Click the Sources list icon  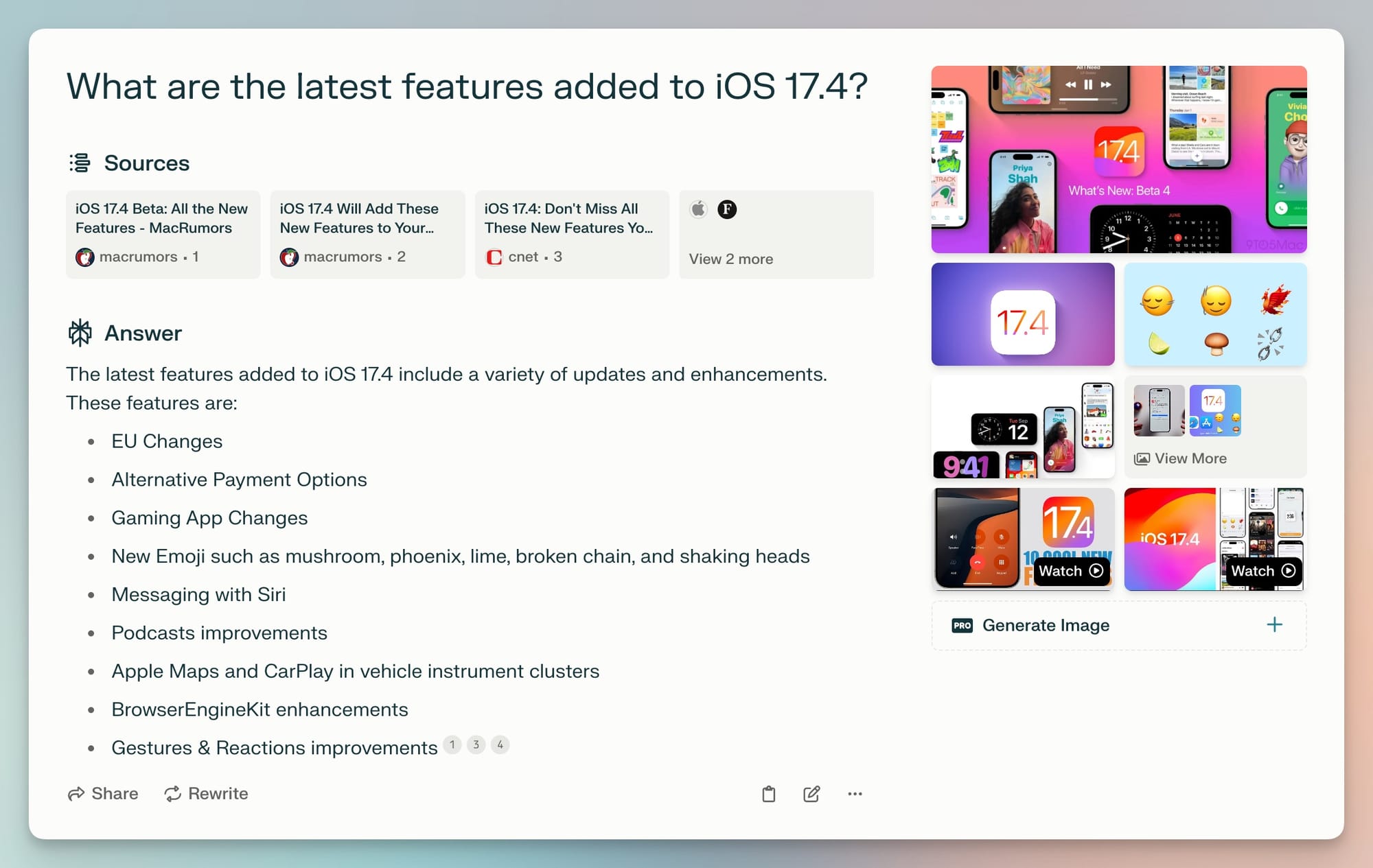click(79, 163)
